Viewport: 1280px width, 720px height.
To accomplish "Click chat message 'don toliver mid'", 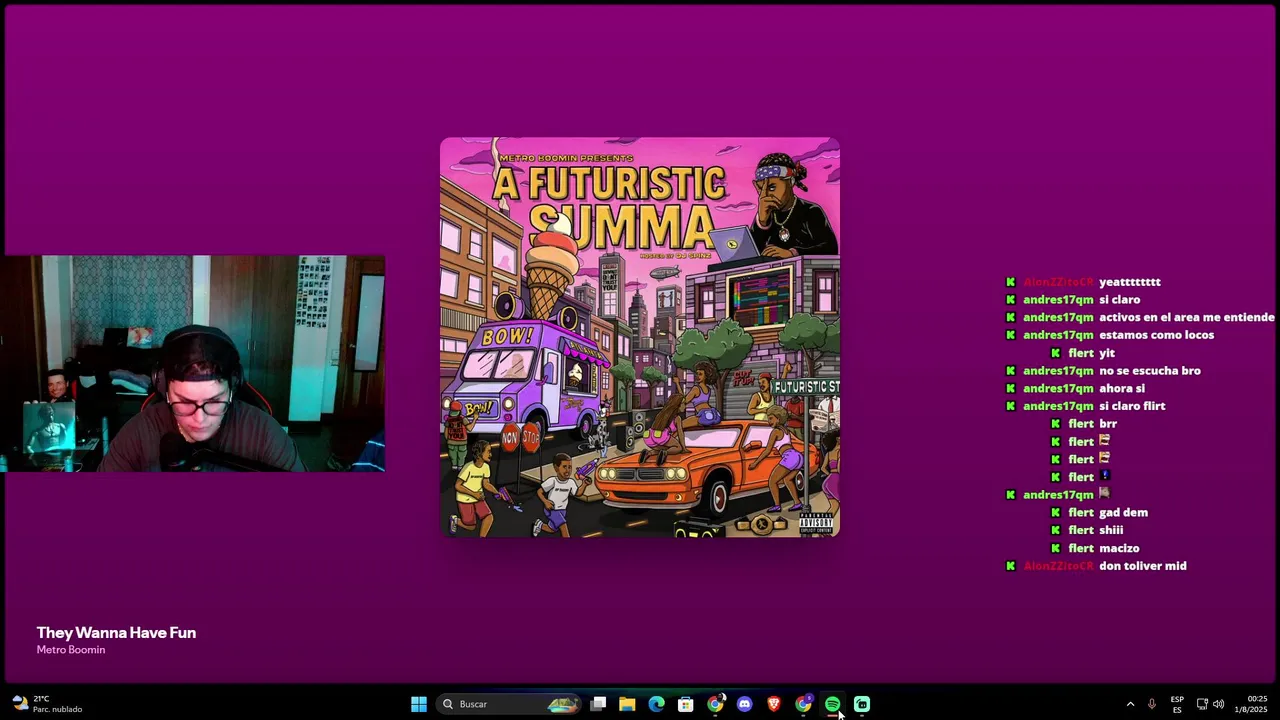I will pos(1142,566).
